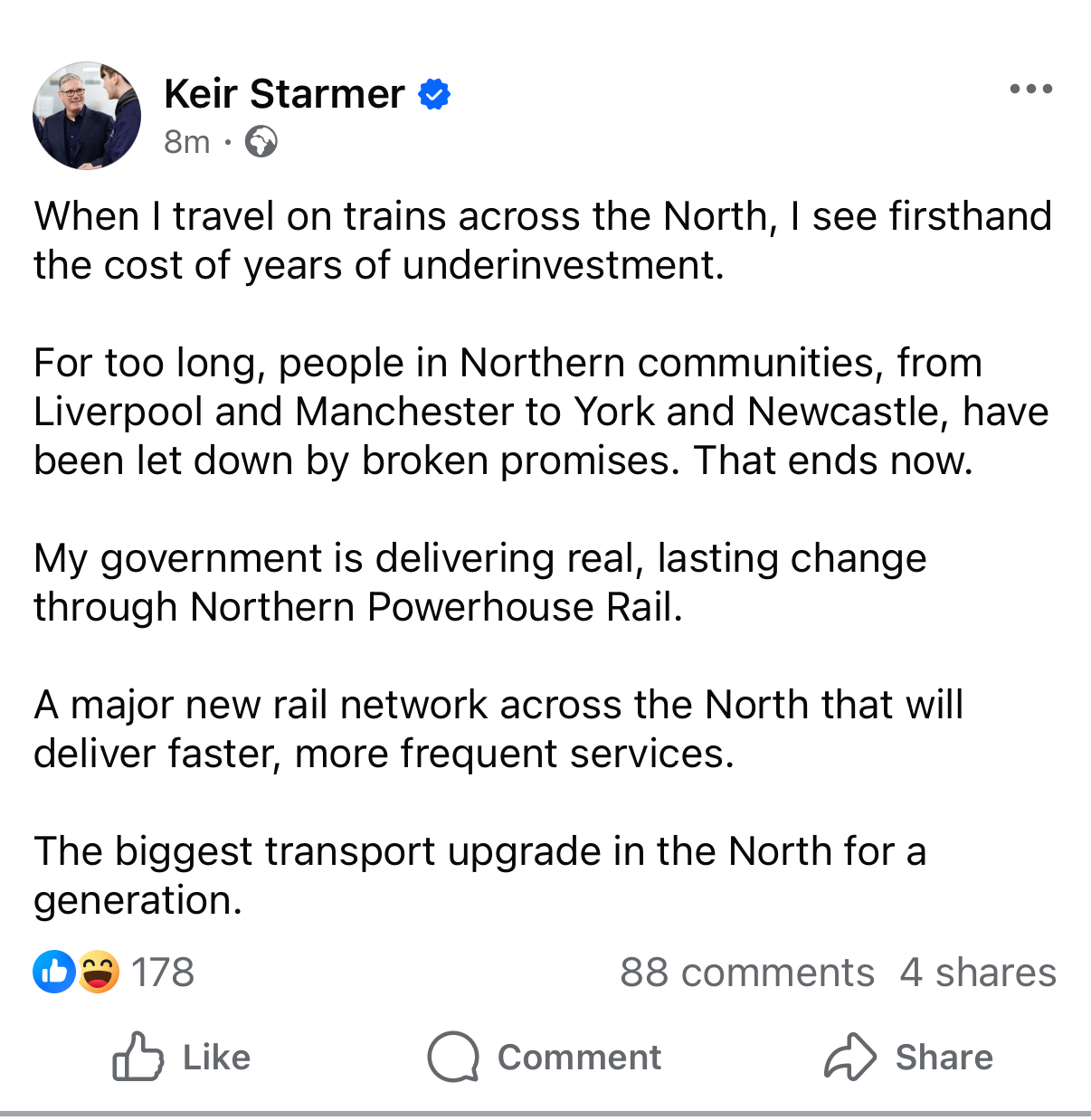Open the Keir Starmer profile name link

point(284,94)
